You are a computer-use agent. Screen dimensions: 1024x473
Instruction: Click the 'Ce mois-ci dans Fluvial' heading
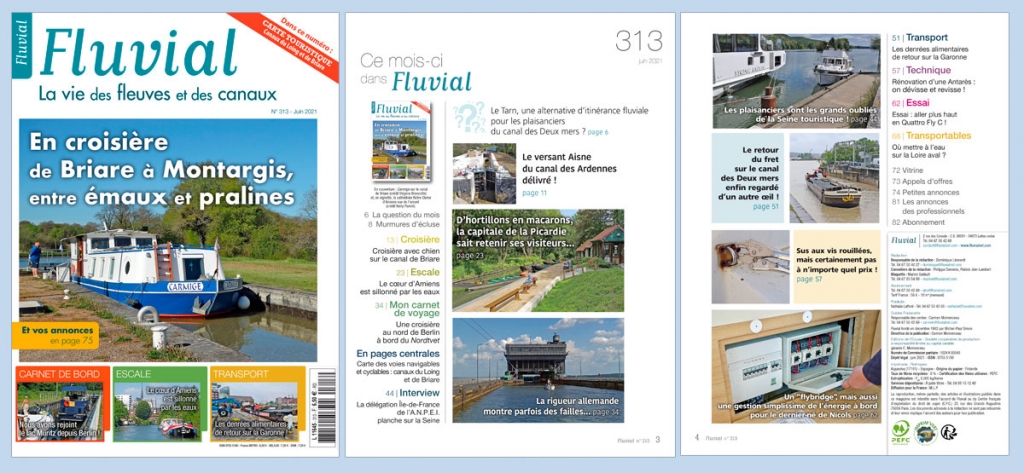(415, 71)
